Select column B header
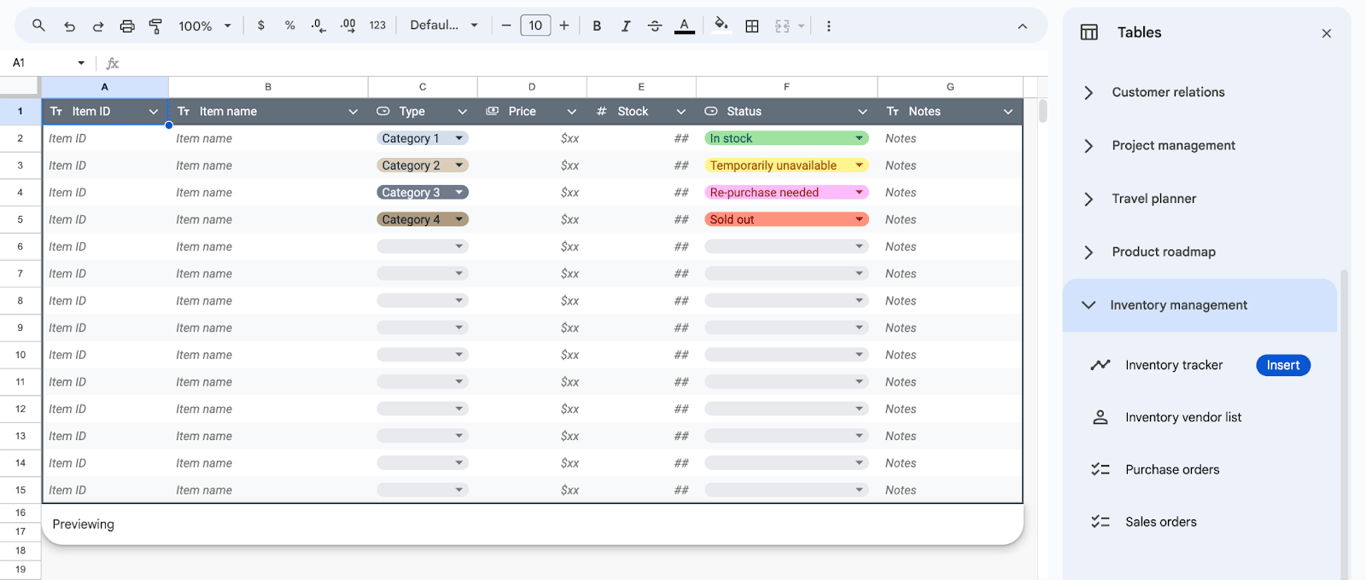This screenshot has width=1366, height=580. tap(268, 87)
